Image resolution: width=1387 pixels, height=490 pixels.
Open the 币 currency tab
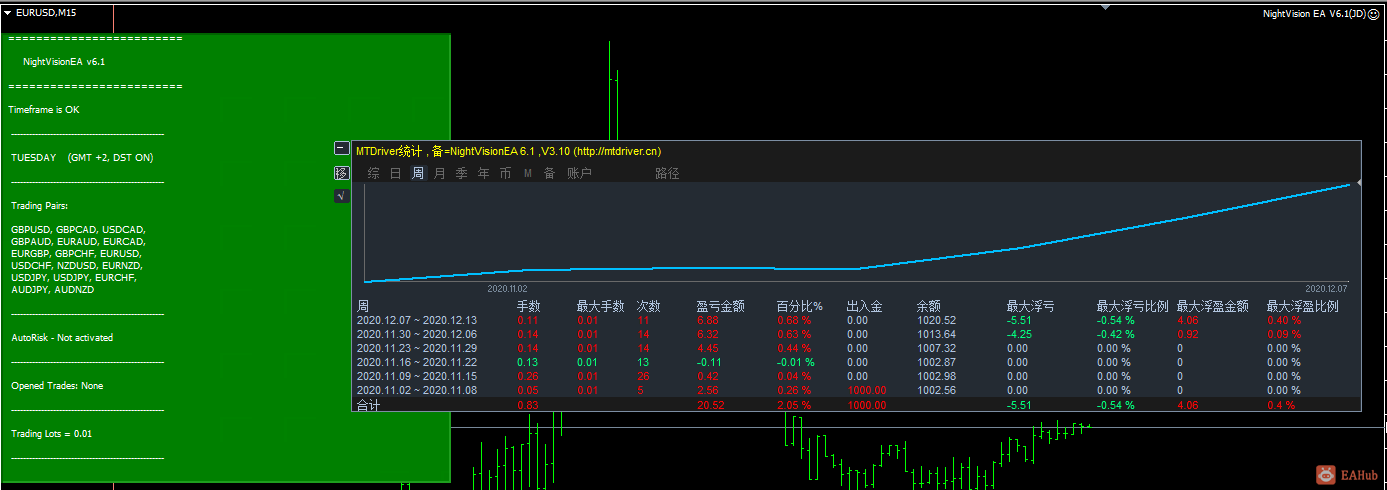505,173
